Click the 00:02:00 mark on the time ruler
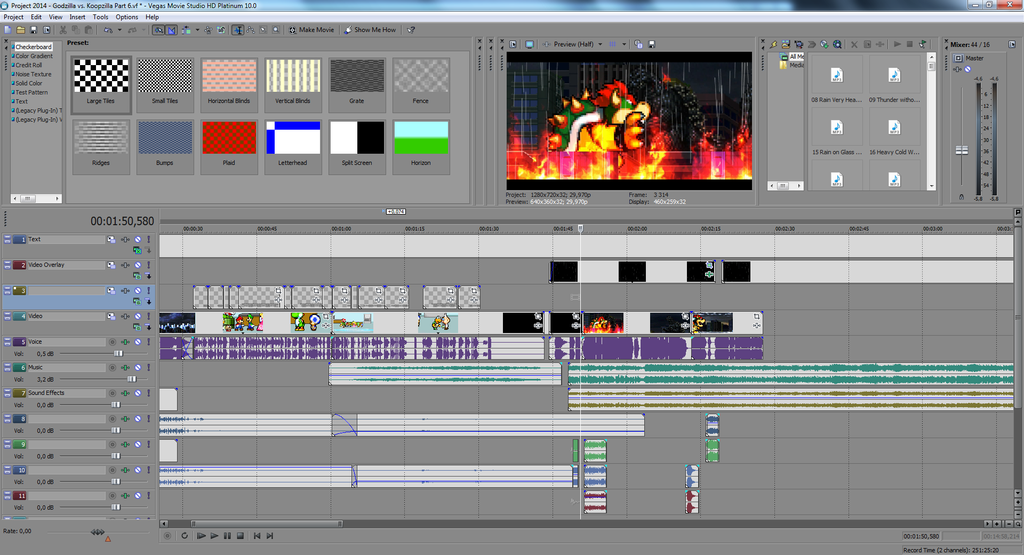This screenshot has width=1024, height=555. click(x=637, y=229)
